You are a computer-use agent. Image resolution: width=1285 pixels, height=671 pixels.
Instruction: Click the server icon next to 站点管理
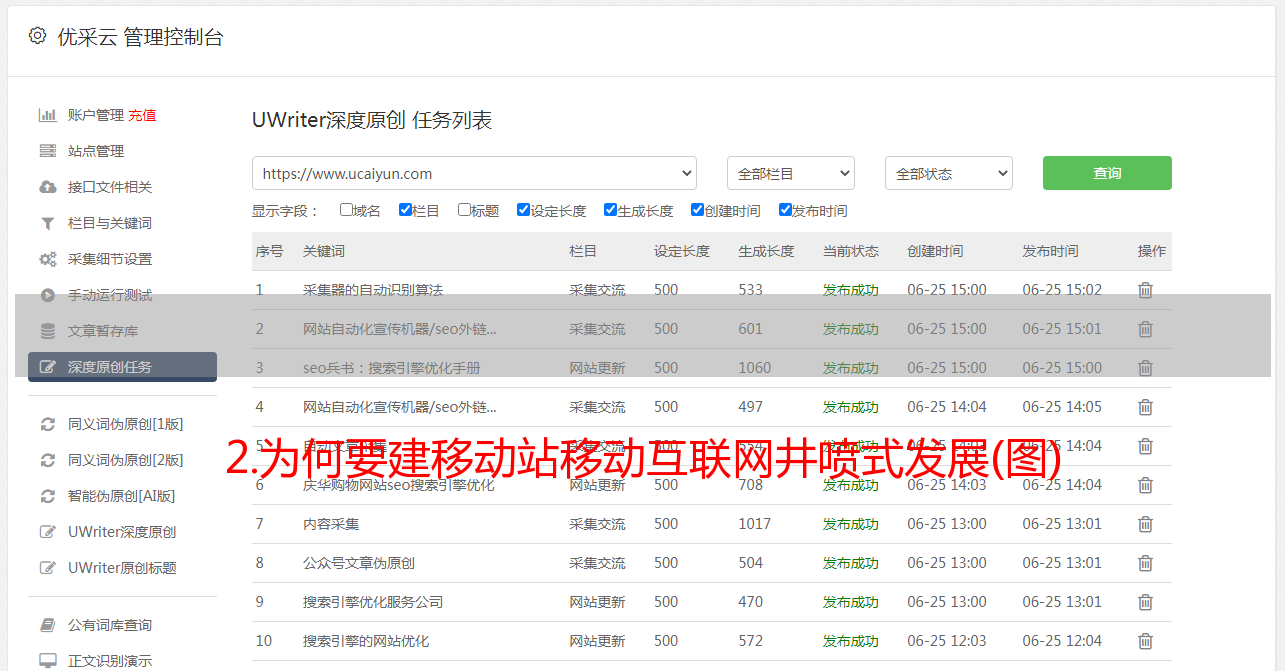point(47,151)
